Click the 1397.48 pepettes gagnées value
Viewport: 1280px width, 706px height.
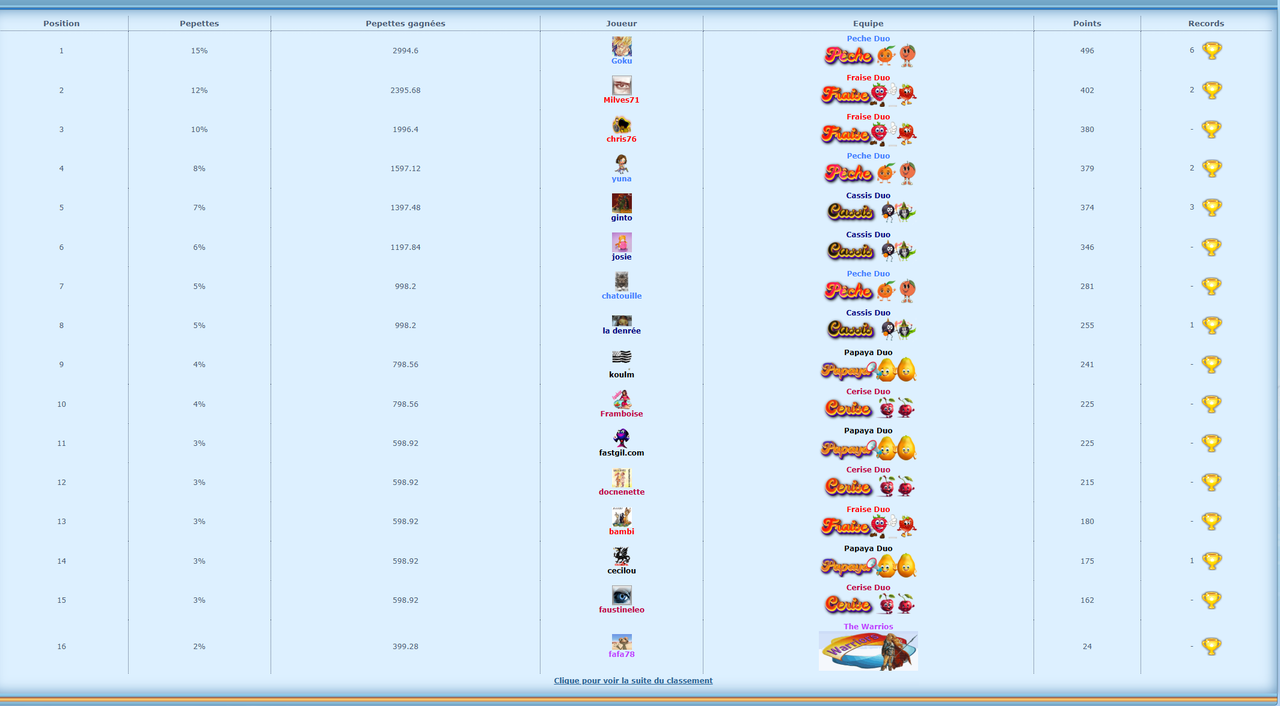point(405,208)
